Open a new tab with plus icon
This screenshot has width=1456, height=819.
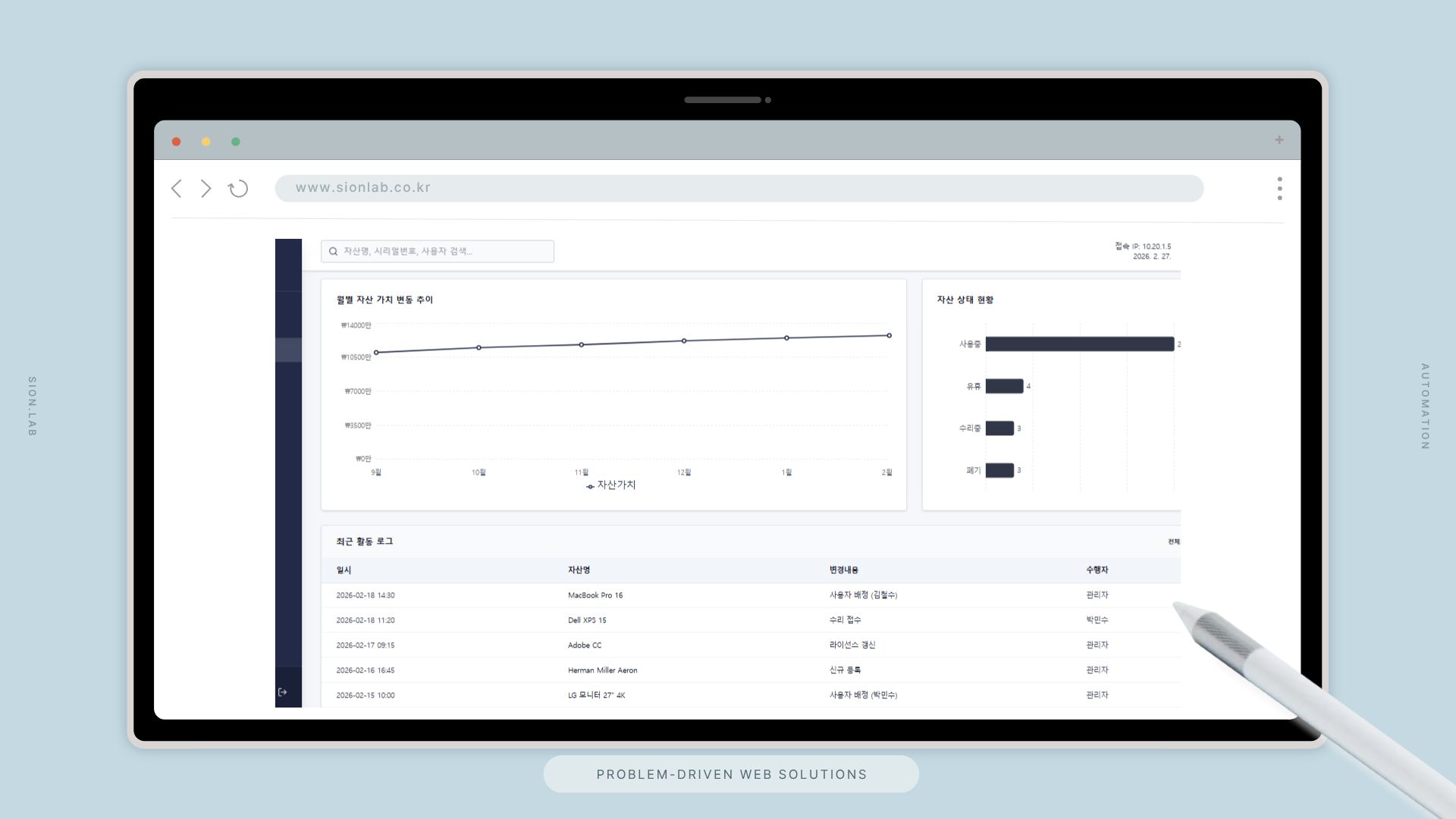point(1279,140)
